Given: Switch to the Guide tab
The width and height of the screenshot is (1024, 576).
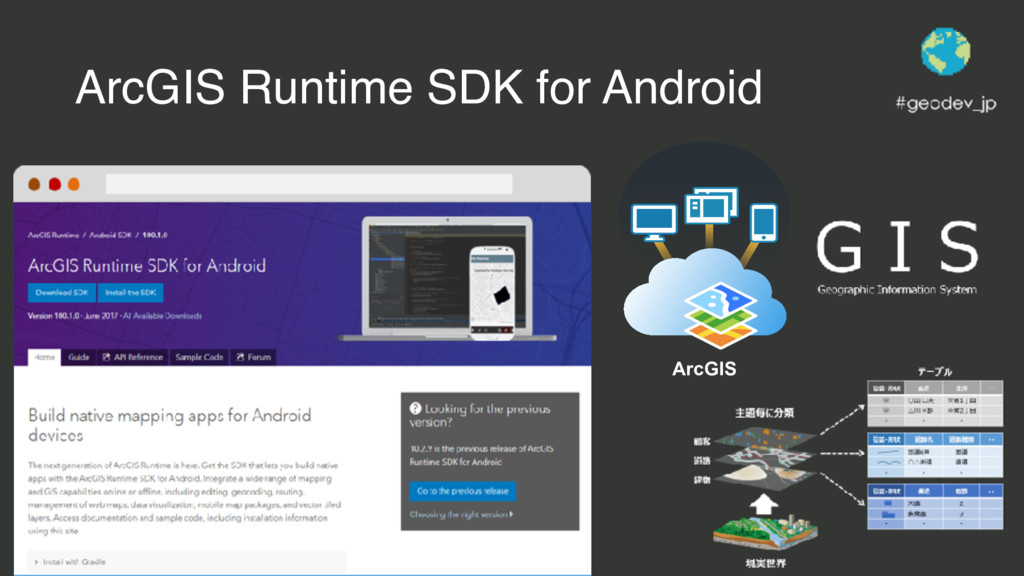Looking at the screenshot, I should (x=78, y=357).
